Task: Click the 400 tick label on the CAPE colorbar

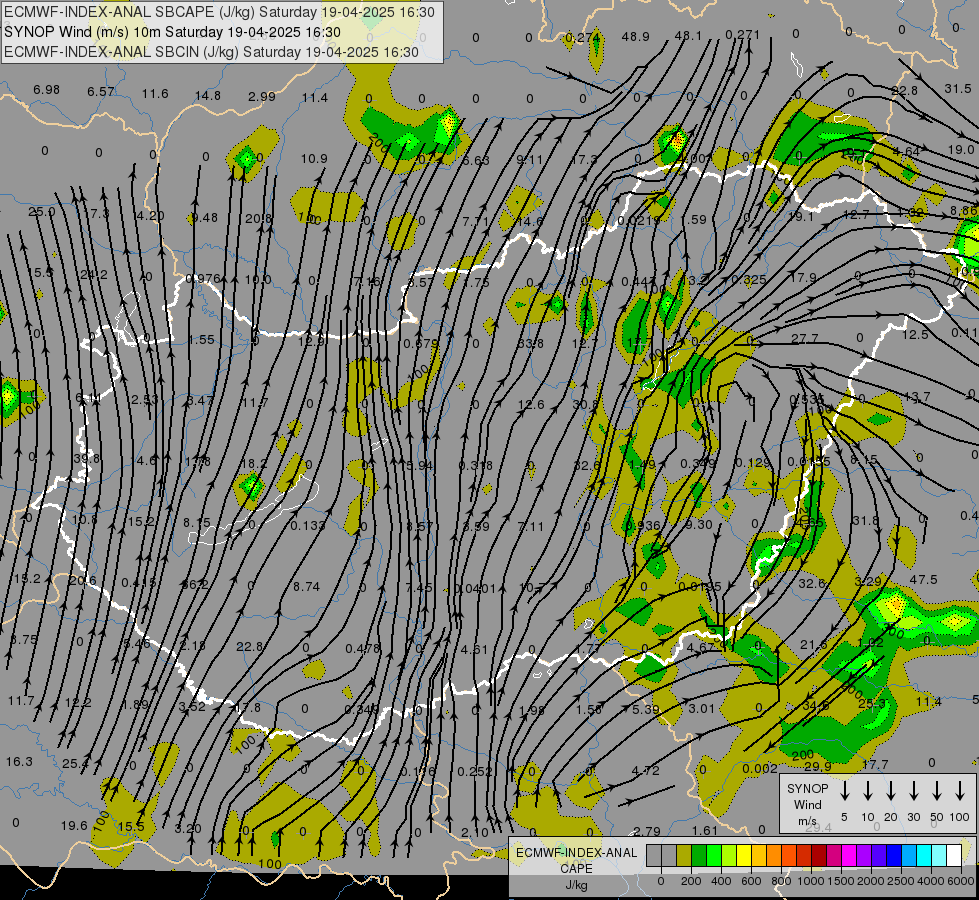Action: (721, 881)
